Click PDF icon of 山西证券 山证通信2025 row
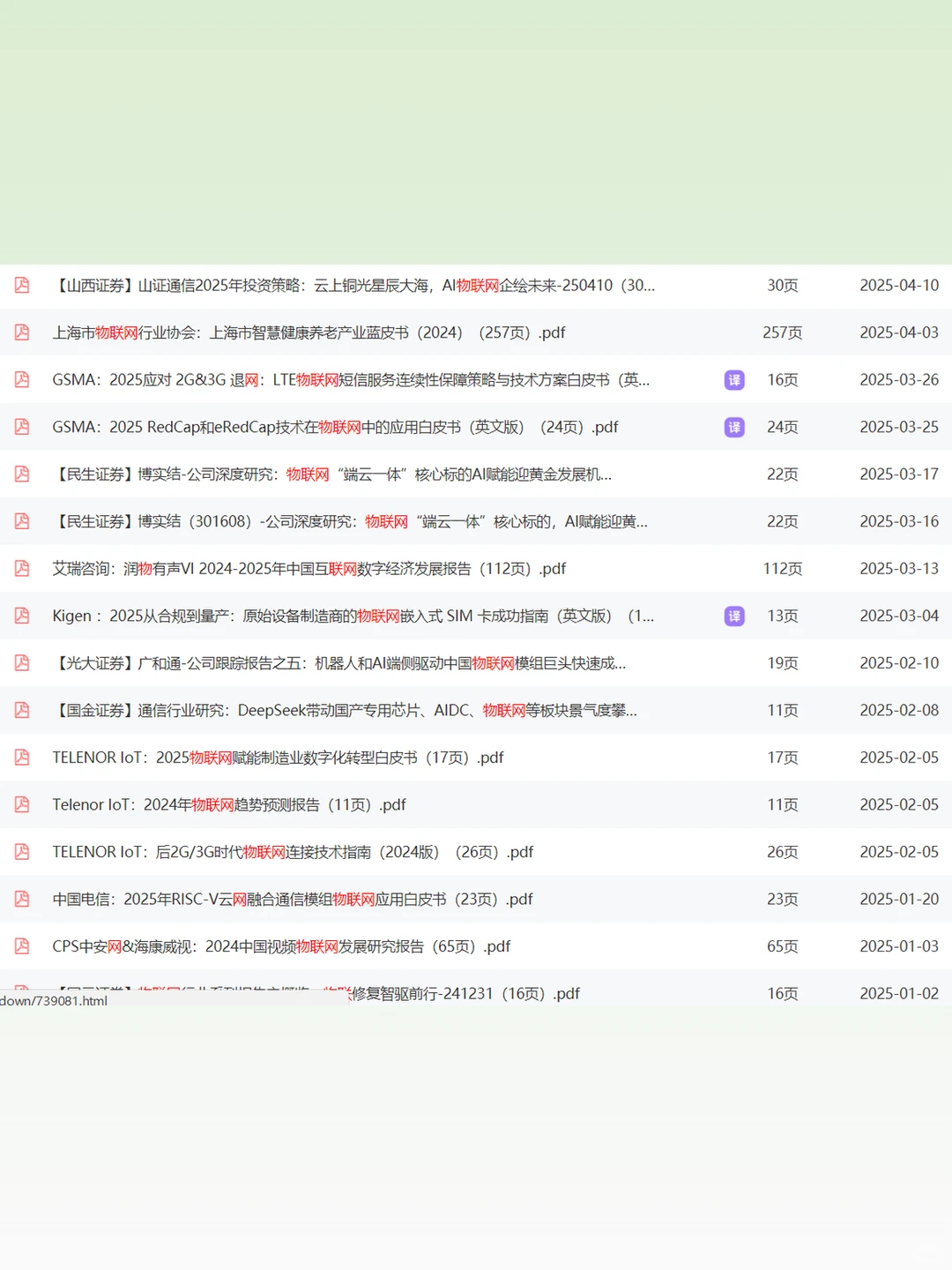952x1270 pixels. coord(22,285)
